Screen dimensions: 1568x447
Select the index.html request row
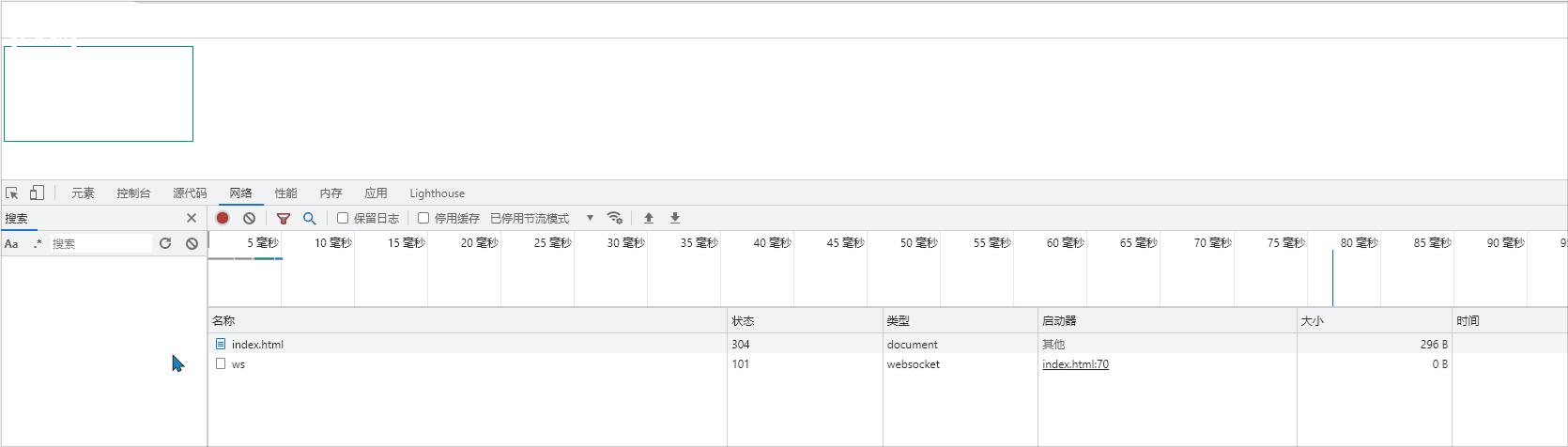[257, 345]
